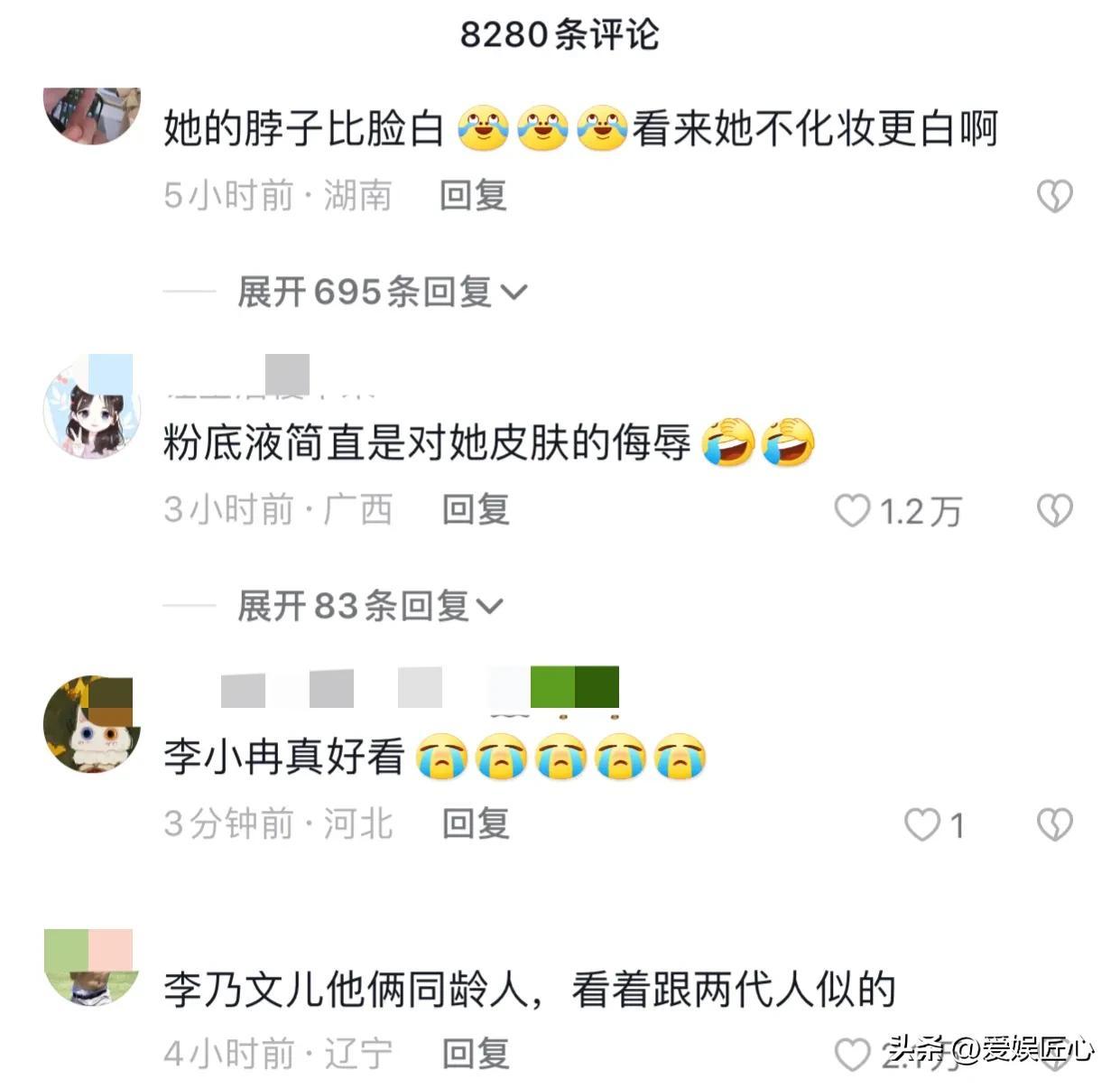Click chevron next to 展开695条回复
Image resolution: width=1120 pixels, height=1088 pixels.
tap(514, 293)
